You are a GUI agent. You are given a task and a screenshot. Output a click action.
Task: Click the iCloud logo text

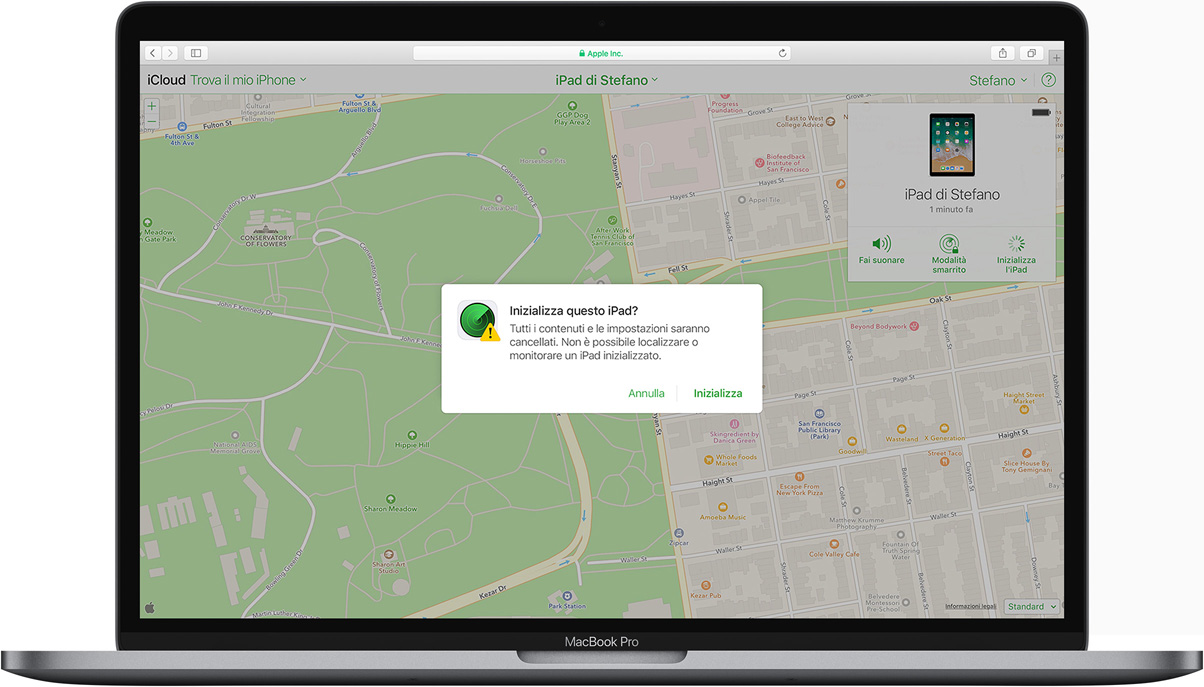(166, 80)
